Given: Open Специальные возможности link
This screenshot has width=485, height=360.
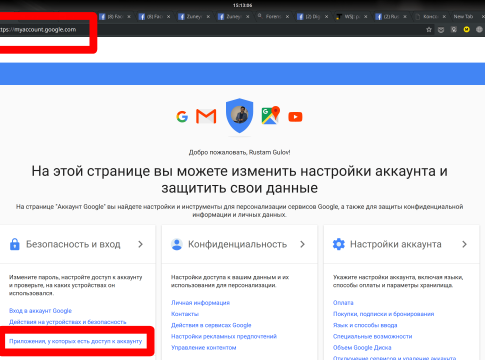Looking at the screenshot, I should point(372,336).
